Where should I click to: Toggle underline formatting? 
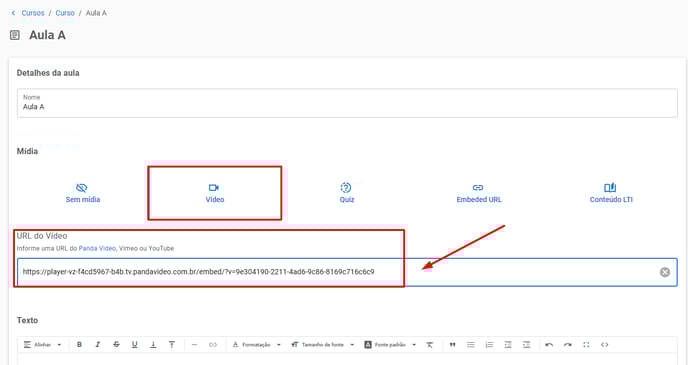click(x=135, y=345)
